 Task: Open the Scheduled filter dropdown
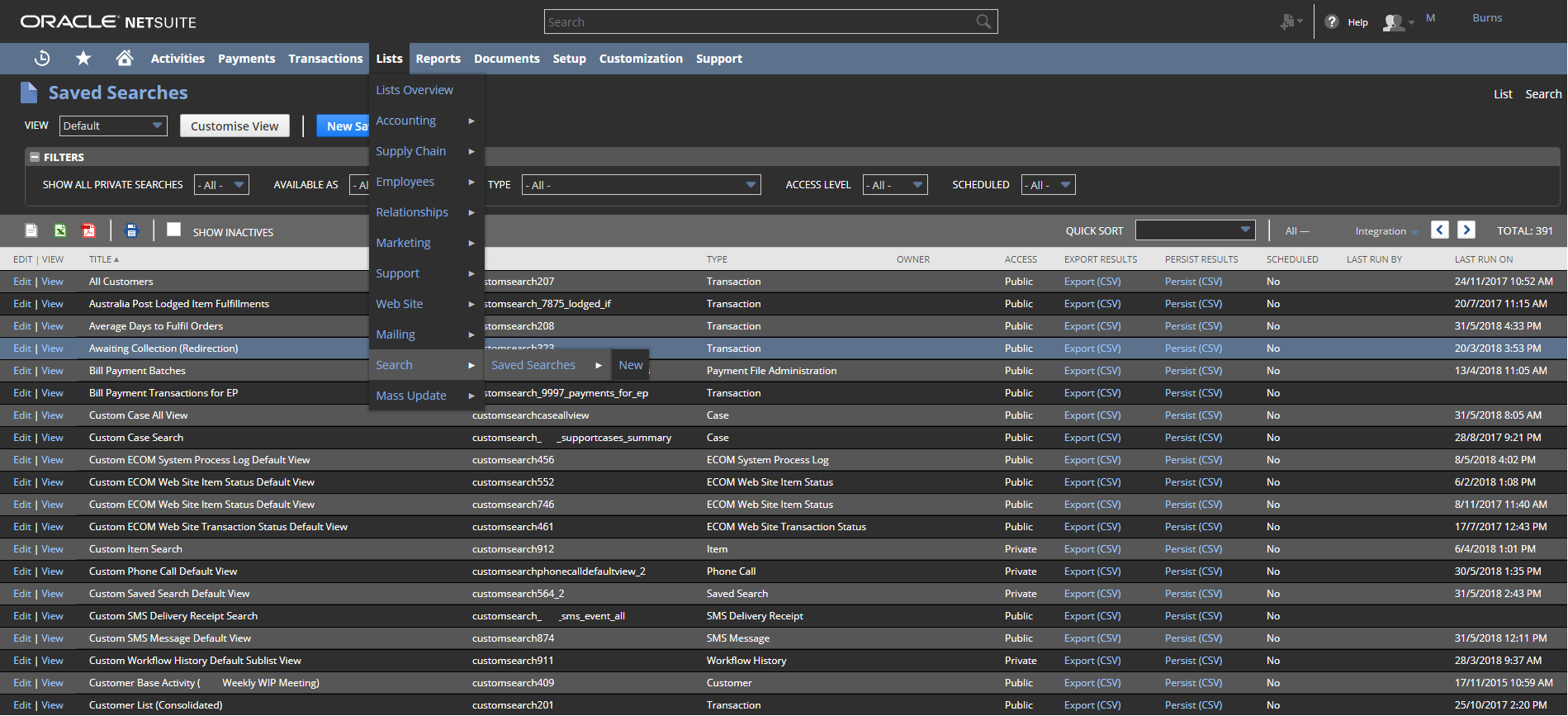coord(1048,185)
